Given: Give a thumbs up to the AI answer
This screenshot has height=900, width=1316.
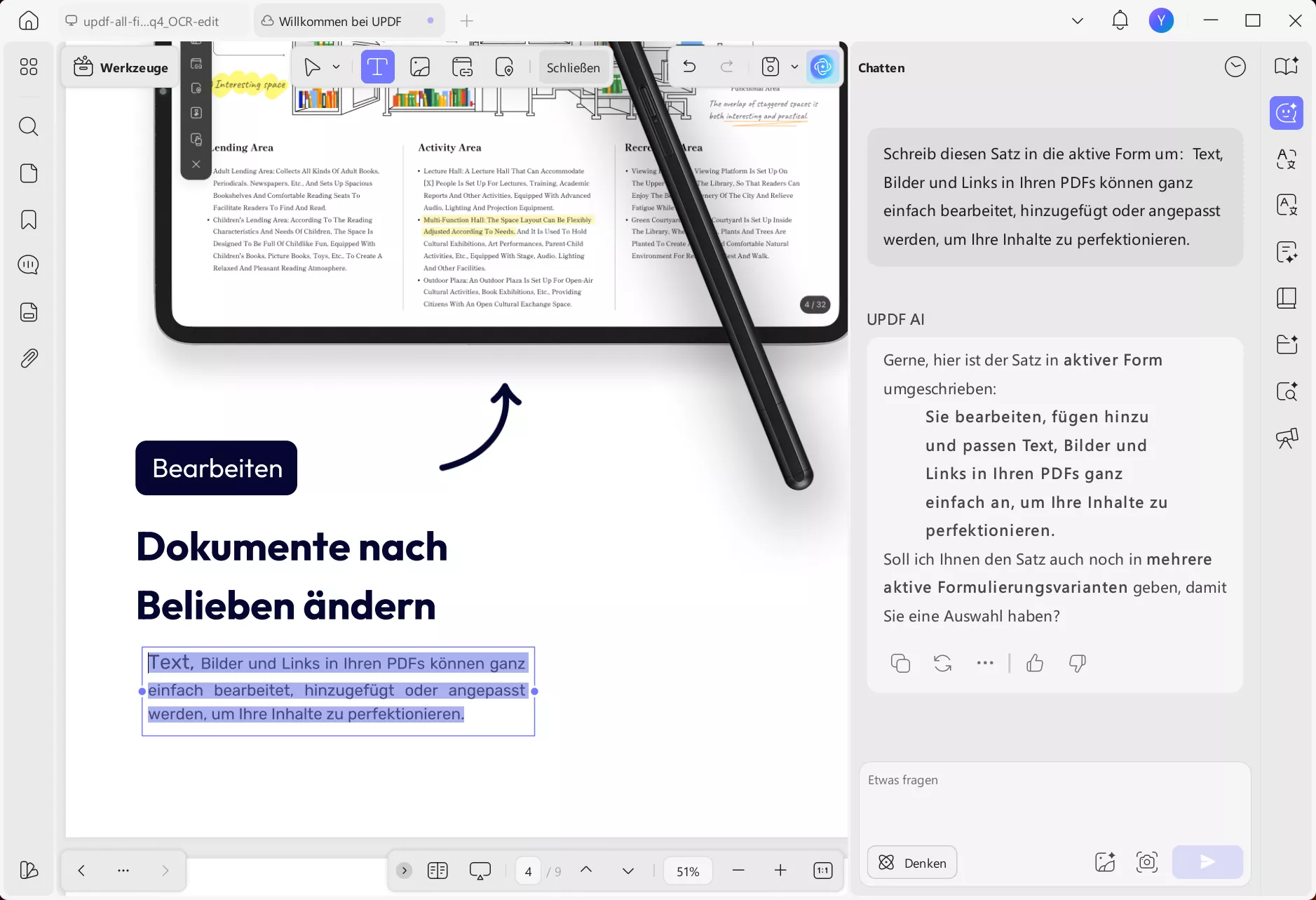Looking at the screenshot, I should tap(1034, 664).
